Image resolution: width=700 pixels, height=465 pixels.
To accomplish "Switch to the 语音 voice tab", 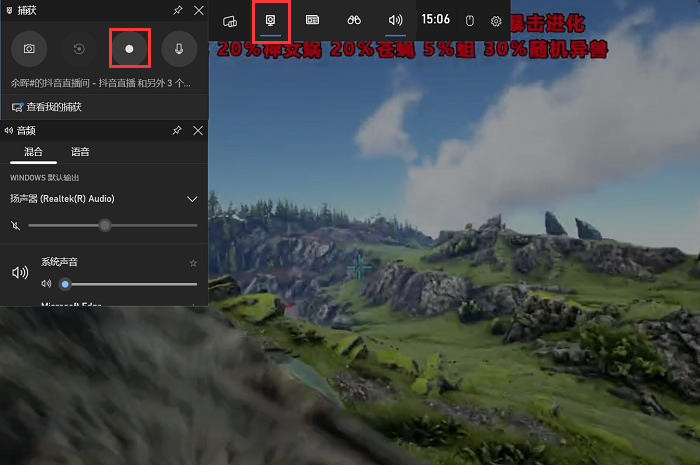I will [x=80, y=152].
